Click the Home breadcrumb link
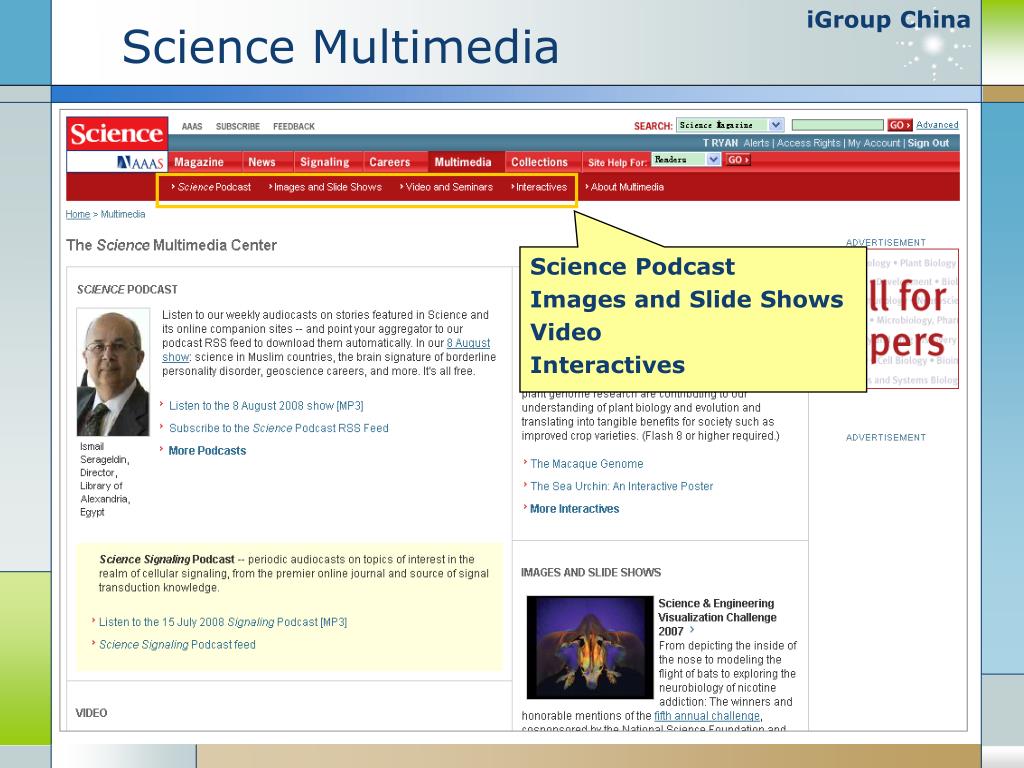Screen dimensions: 1024x768 click(78, 214)
